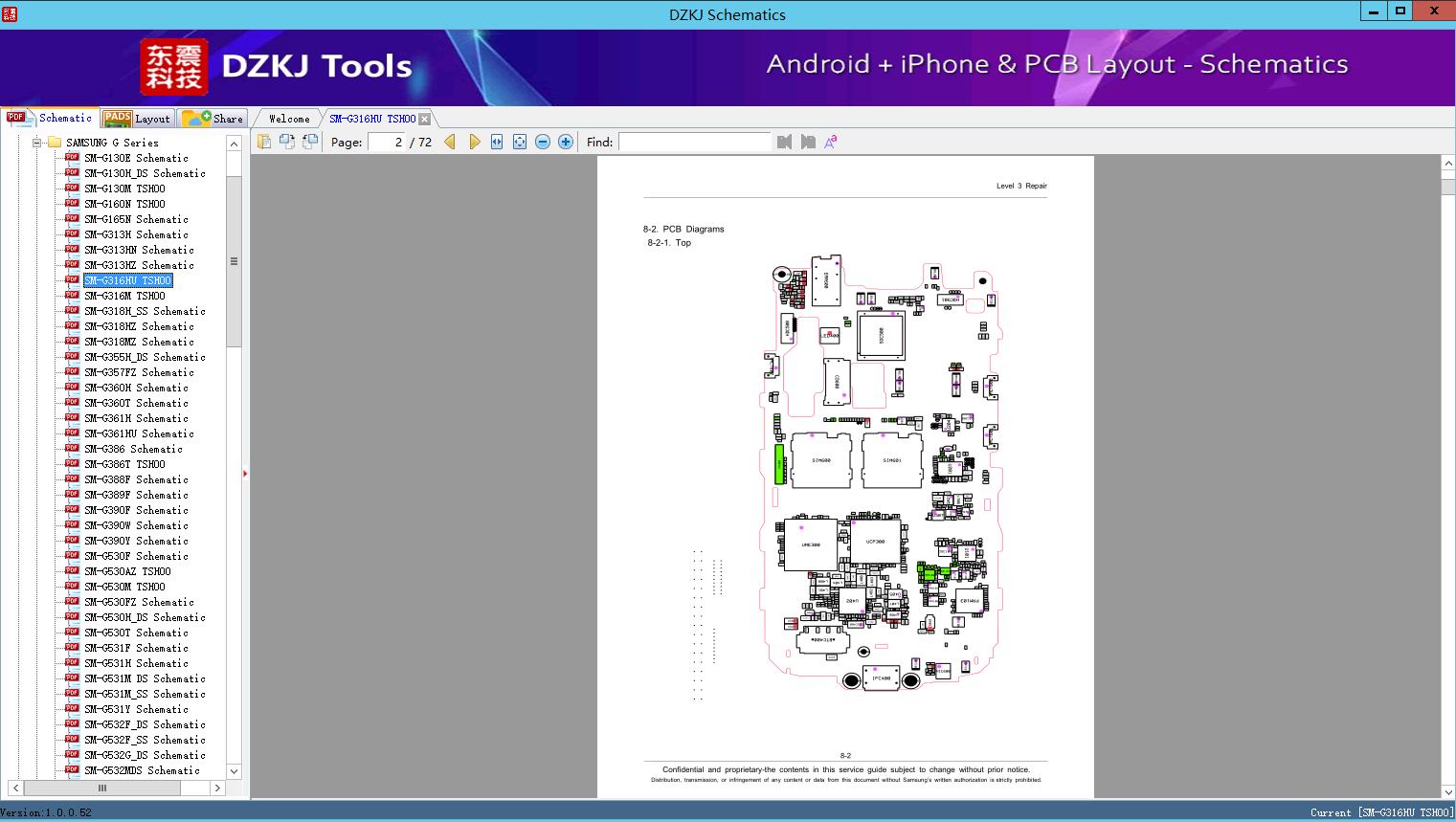Switch to the Welcome document tab
The height and width of the screenshot is (822, 1456).
(x=289, y=119)
